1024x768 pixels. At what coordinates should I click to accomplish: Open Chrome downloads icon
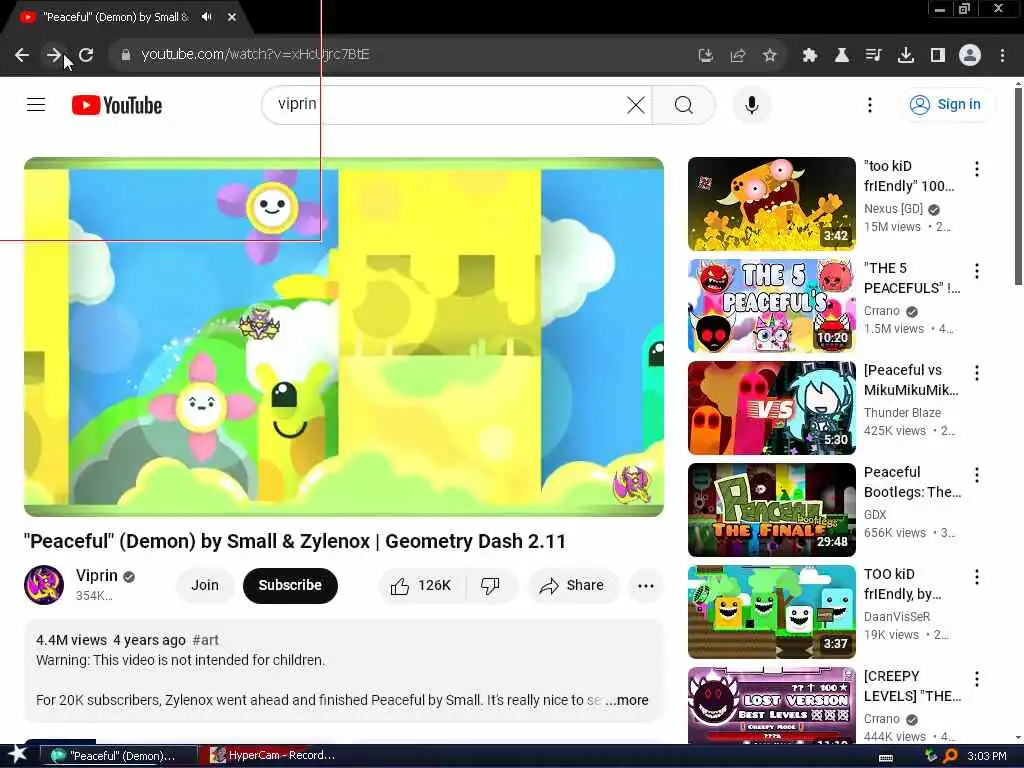pos(906,56)
